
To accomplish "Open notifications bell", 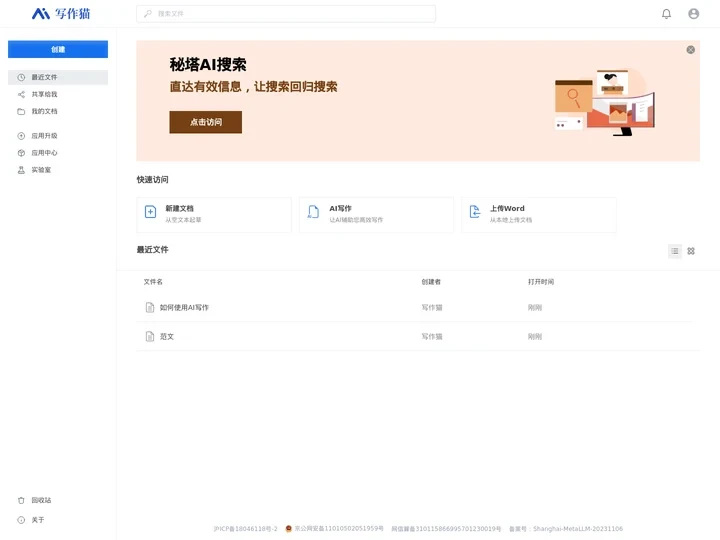I will point(666,14).
